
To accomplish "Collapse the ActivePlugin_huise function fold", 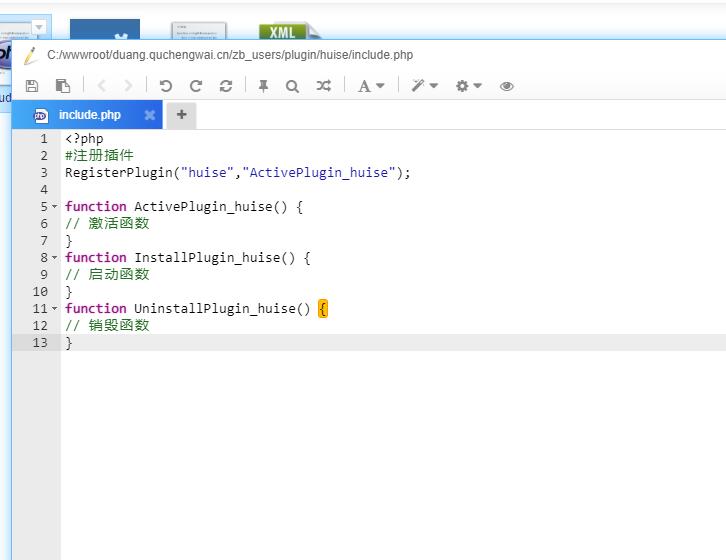I will (x=55, y=207).
